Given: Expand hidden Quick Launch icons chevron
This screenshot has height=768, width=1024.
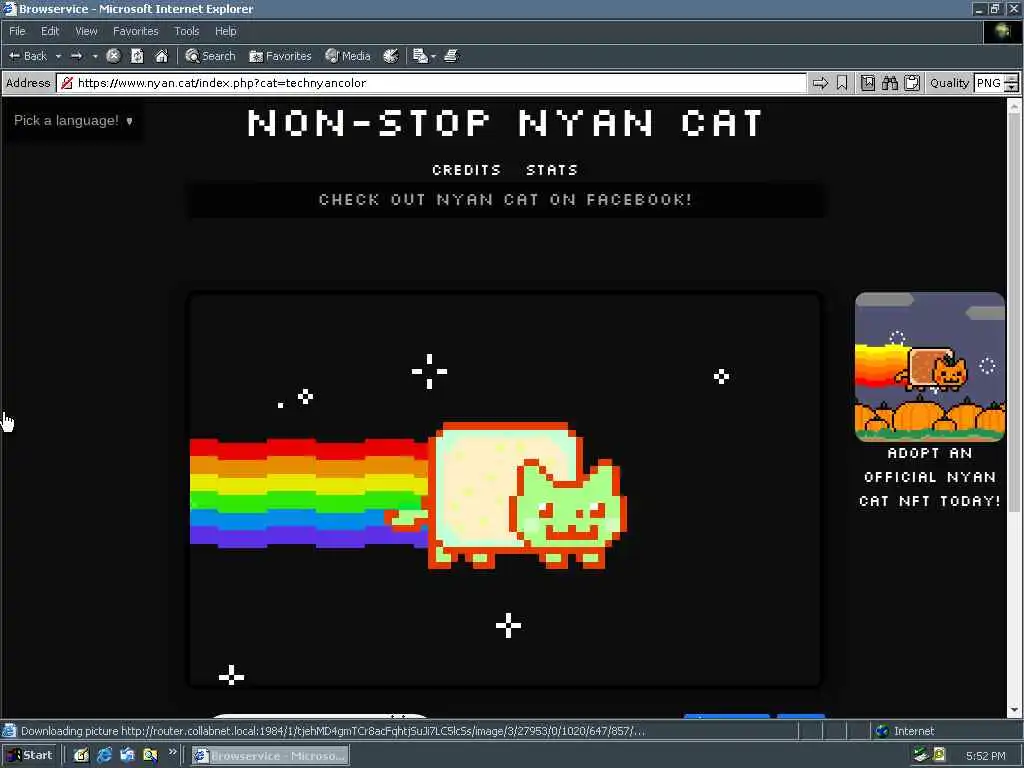Looking at the screenshot, I should (x=172, y=752).
